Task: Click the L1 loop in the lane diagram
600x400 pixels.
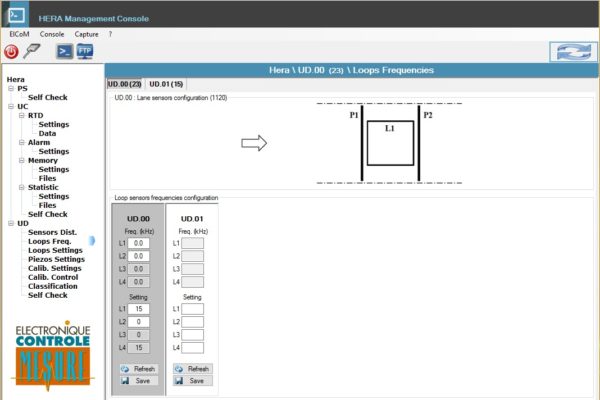Action: pos(390,143)
